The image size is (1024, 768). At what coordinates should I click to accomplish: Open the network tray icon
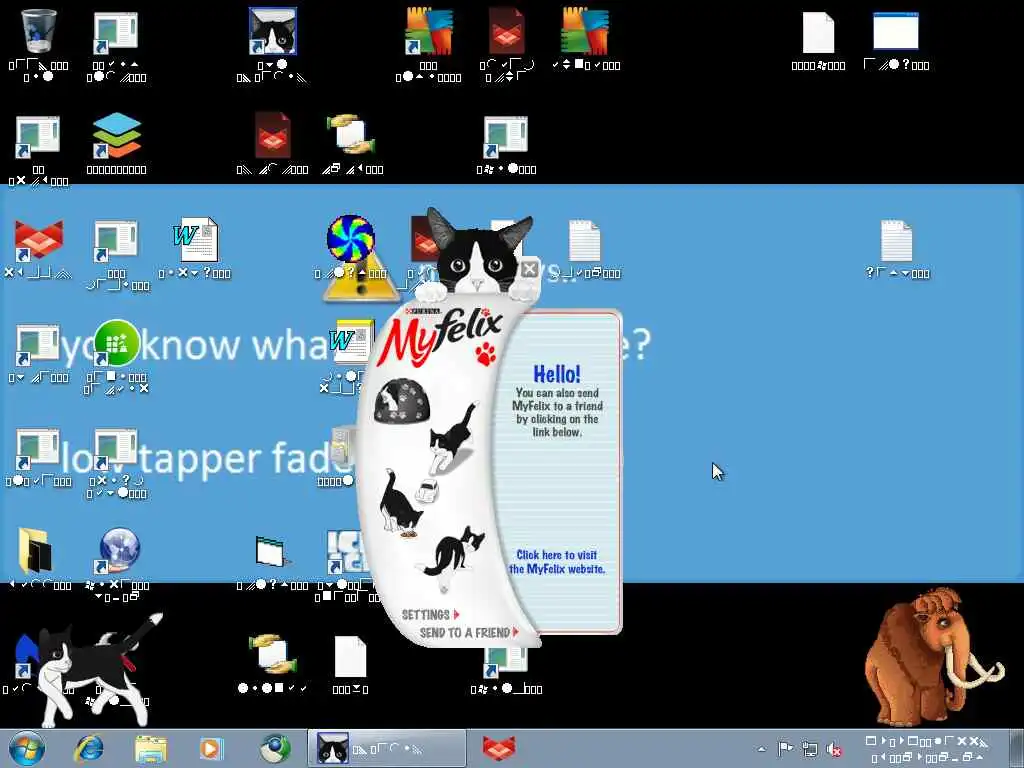point(810,749)
